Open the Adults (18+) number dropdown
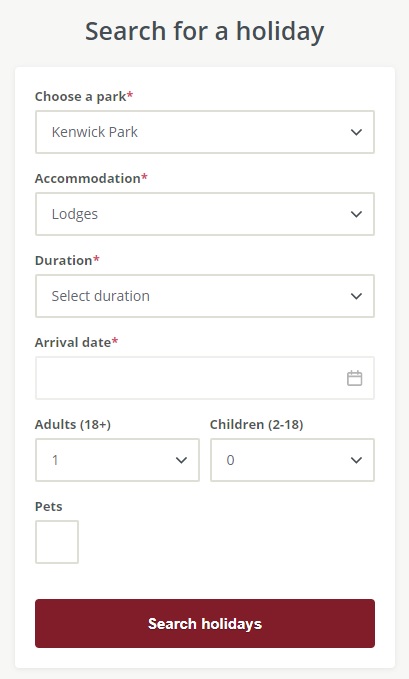The height and width of the screenshot is (679, 409). pyautogui.click(x=117, y=460)
